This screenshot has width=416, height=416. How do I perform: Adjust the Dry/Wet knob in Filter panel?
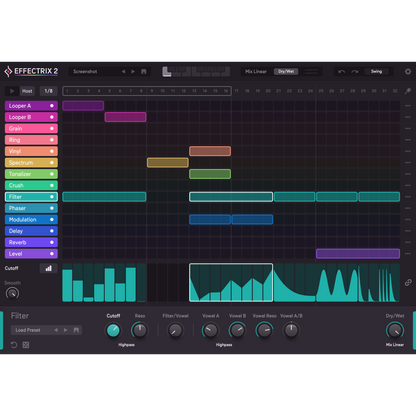(395, 330)
